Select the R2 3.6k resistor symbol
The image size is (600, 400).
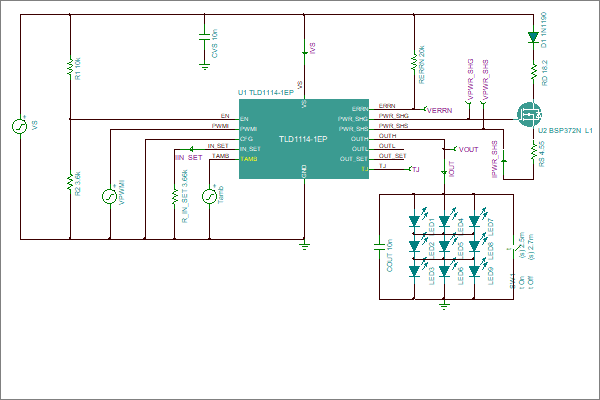click(x=70, y=181)
